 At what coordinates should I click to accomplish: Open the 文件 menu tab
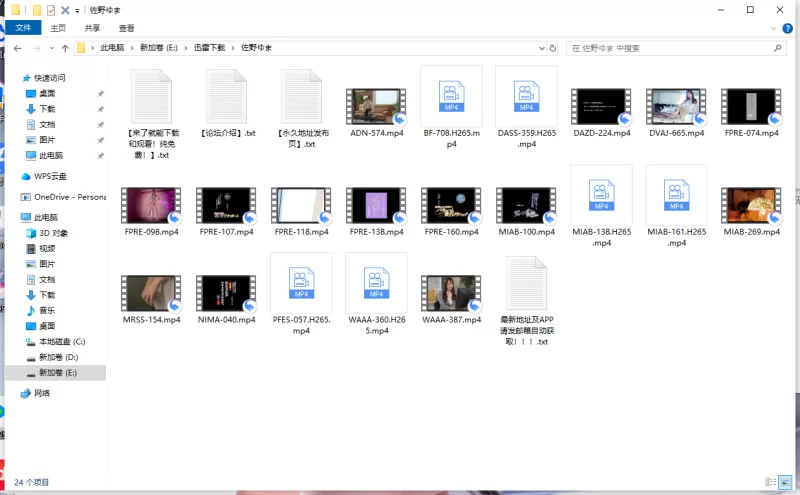(23, 28)
